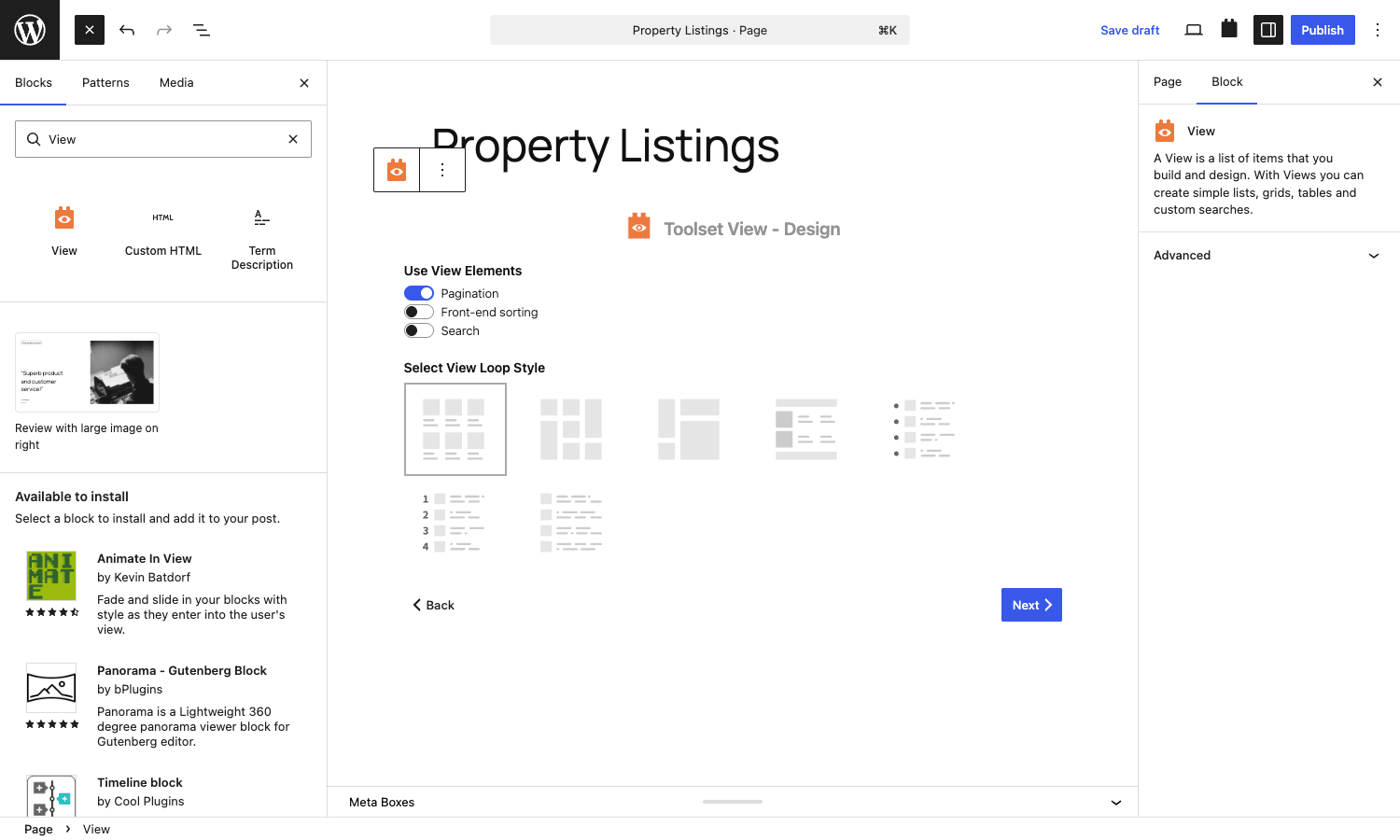Click the Redo arrow

click(x=164, y=30)
